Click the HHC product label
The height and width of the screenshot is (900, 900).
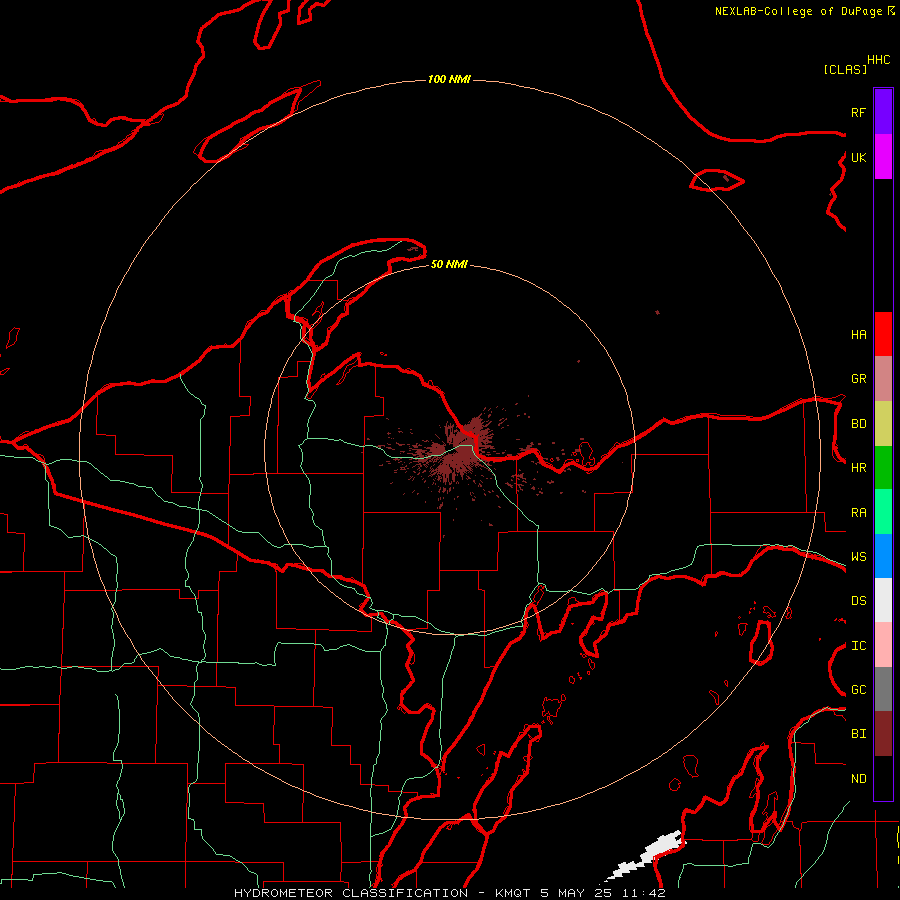point(878,60)
